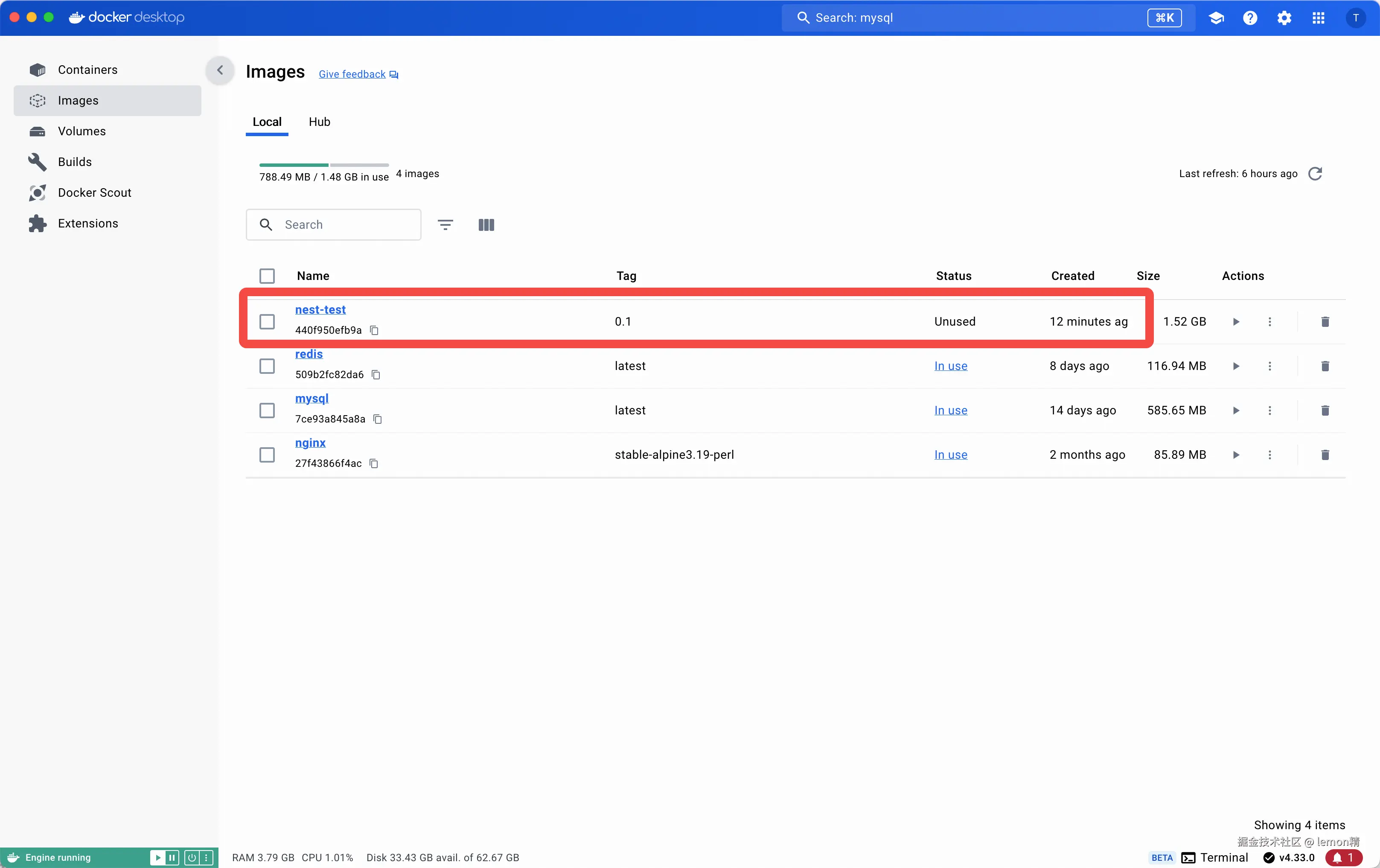Open more actions menu for mysql
This screenshot has width=1380, height=868.
point(1269,411)
